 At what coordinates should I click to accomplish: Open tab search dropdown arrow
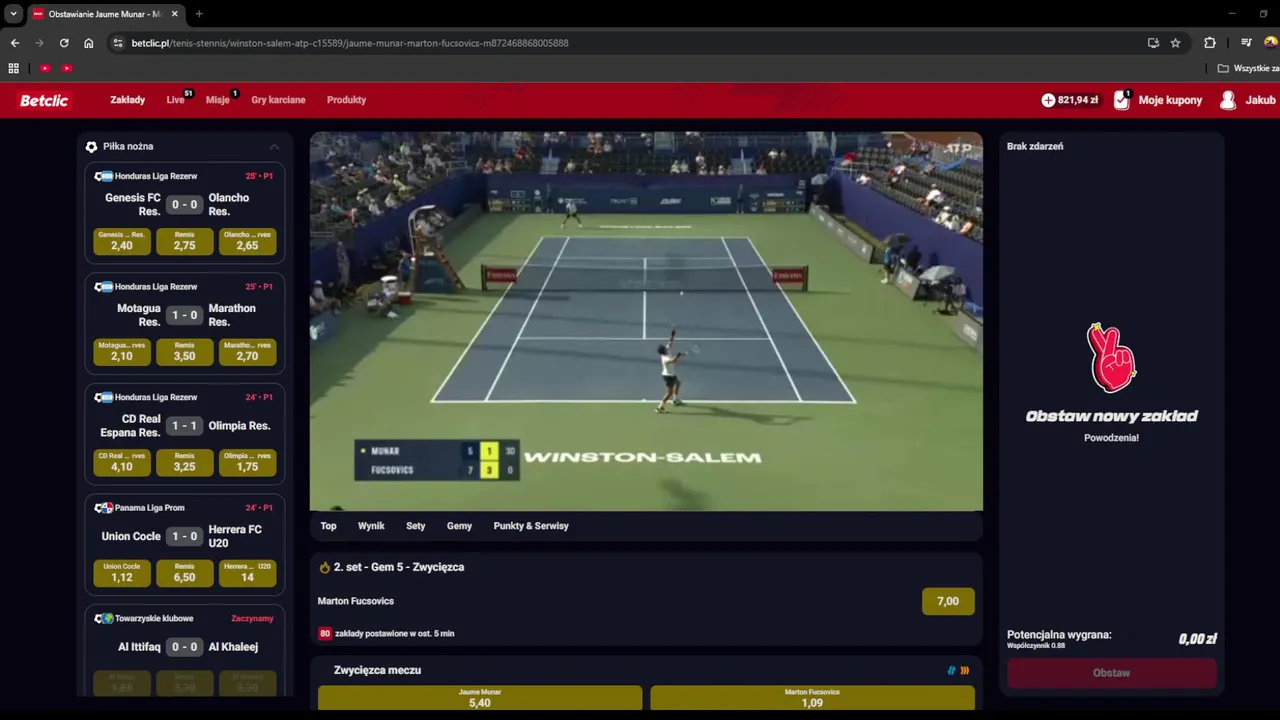point(13,14)
